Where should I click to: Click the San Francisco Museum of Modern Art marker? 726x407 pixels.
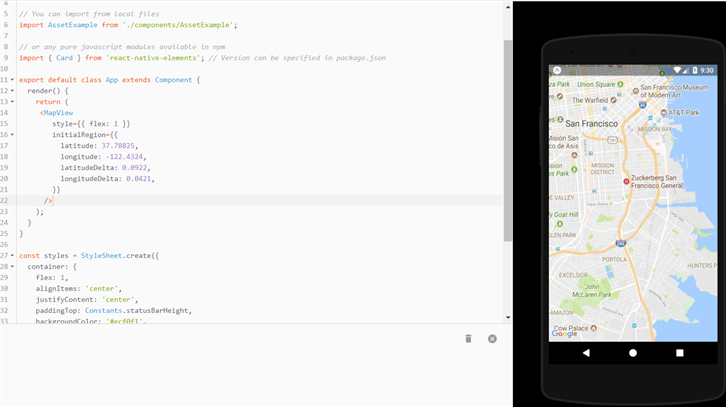(636, 91)
